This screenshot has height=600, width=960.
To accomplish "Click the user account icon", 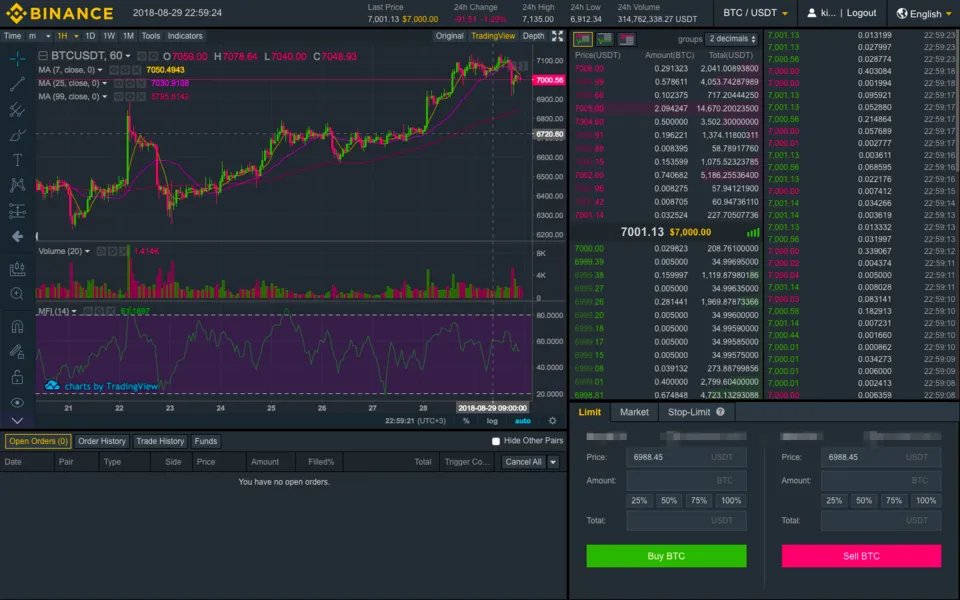I will (x=811, y=13).
